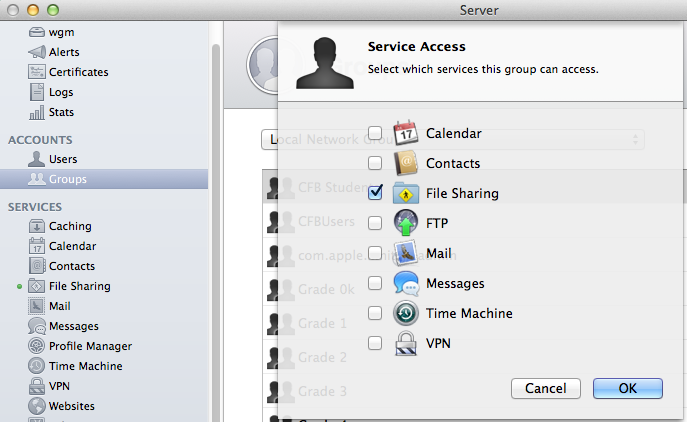Click the VPN lock icon in dialog
The image size is (687, 422).
coord(405,343)
